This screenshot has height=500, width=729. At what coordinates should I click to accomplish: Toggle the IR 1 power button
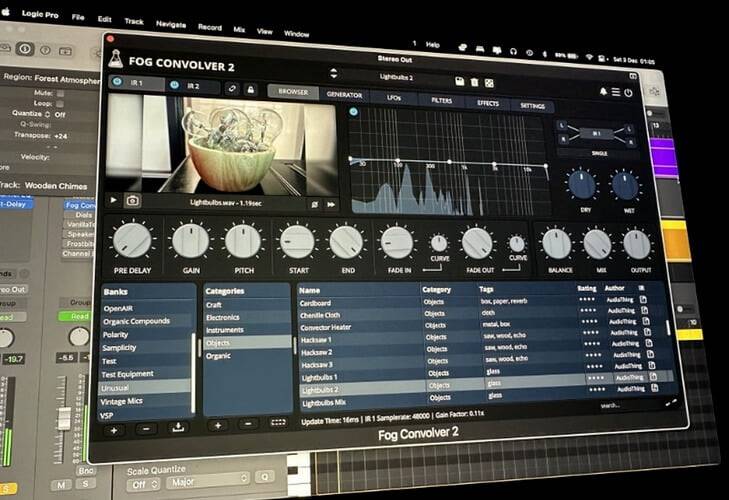point(117,82)
